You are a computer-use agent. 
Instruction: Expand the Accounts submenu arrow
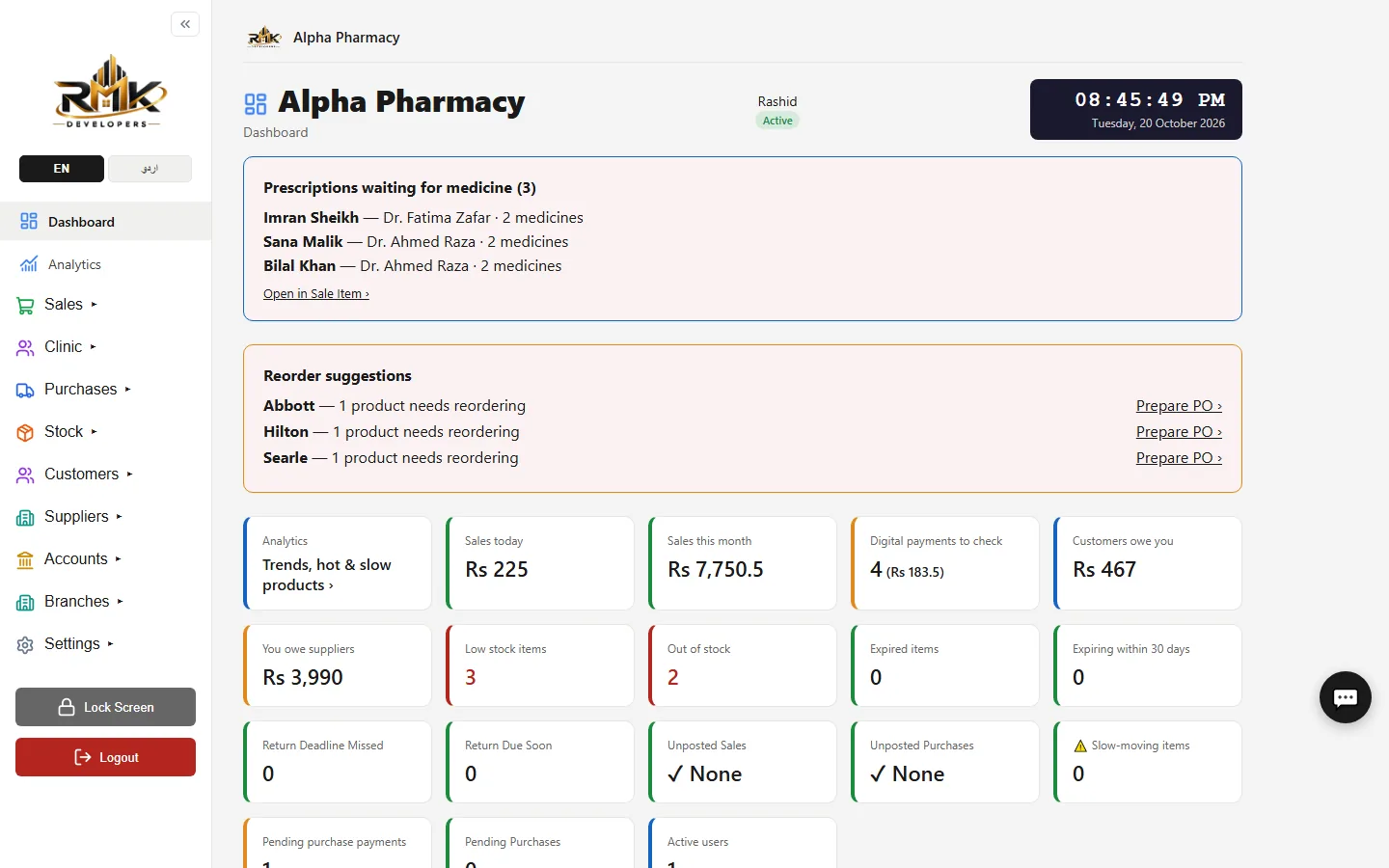[x=118, y=559]
